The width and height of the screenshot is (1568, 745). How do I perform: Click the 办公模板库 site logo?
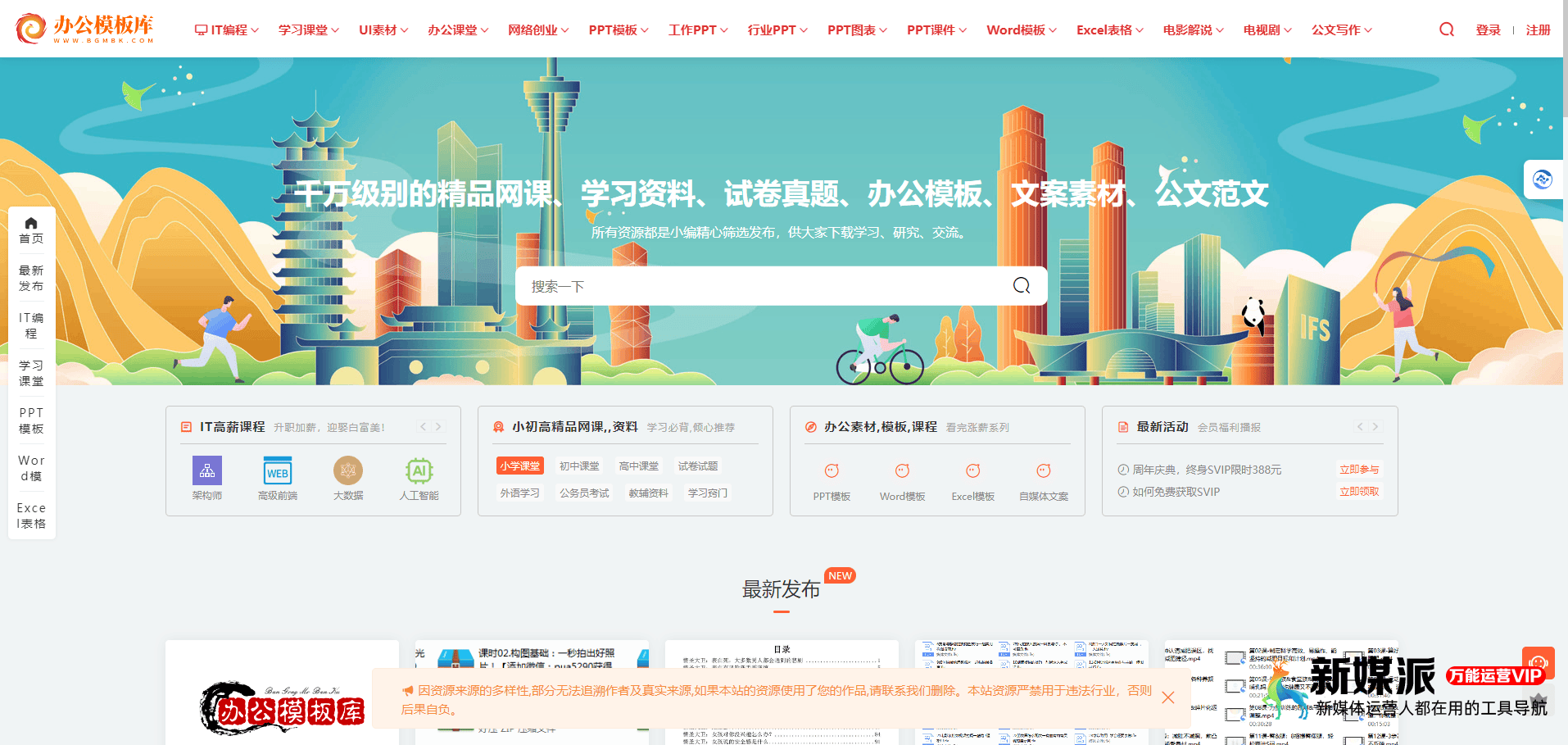[82, 29]
